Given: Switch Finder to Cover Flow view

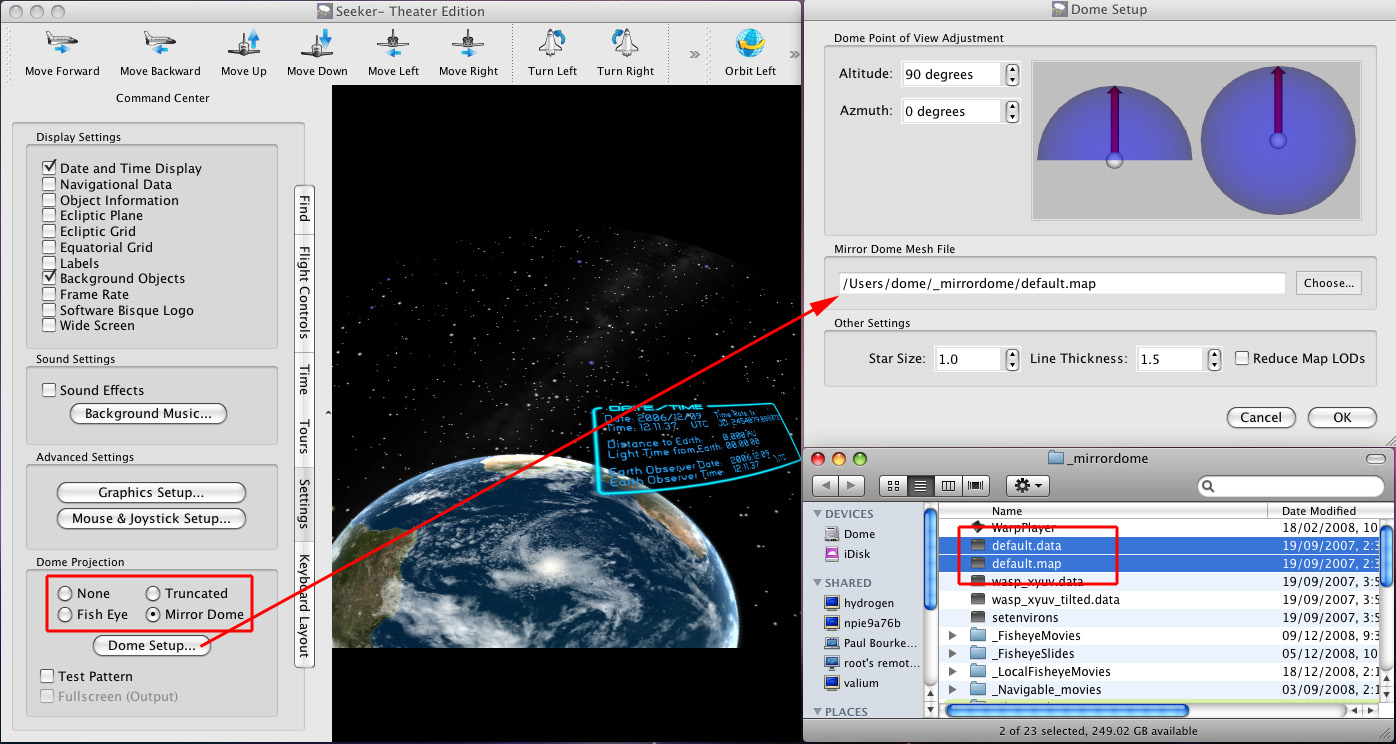Looking at the screenshot, I should pos(975,486).
